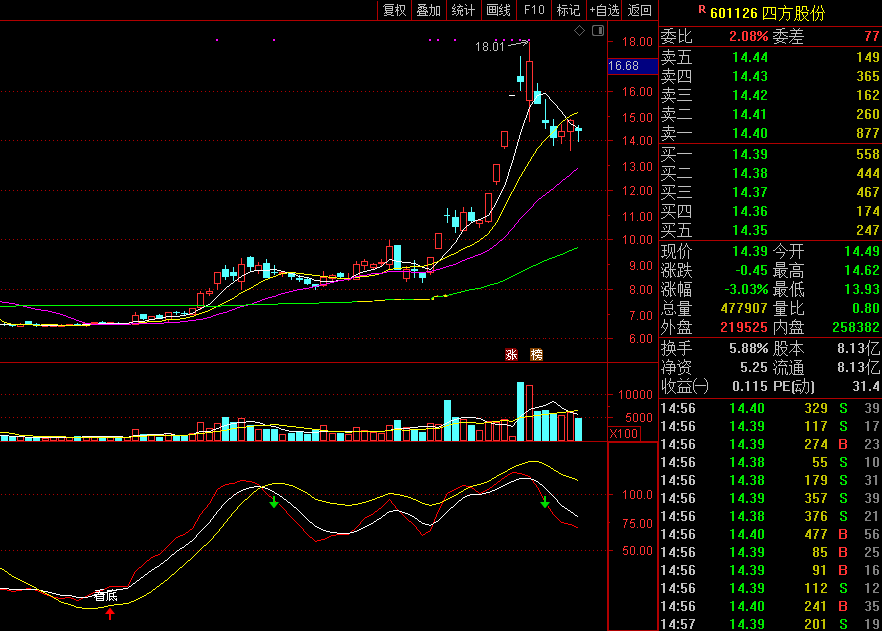The image size is (882, 631).
Task: Select the 买一 price 14.39
Action: 750,155
